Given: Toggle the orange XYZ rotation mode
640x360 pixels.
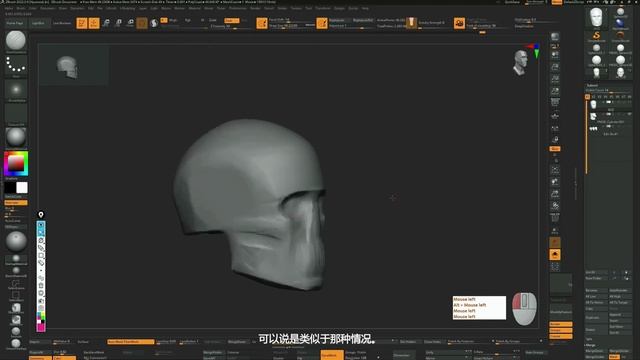Looking at the screenshot, I should click(555, 149).
